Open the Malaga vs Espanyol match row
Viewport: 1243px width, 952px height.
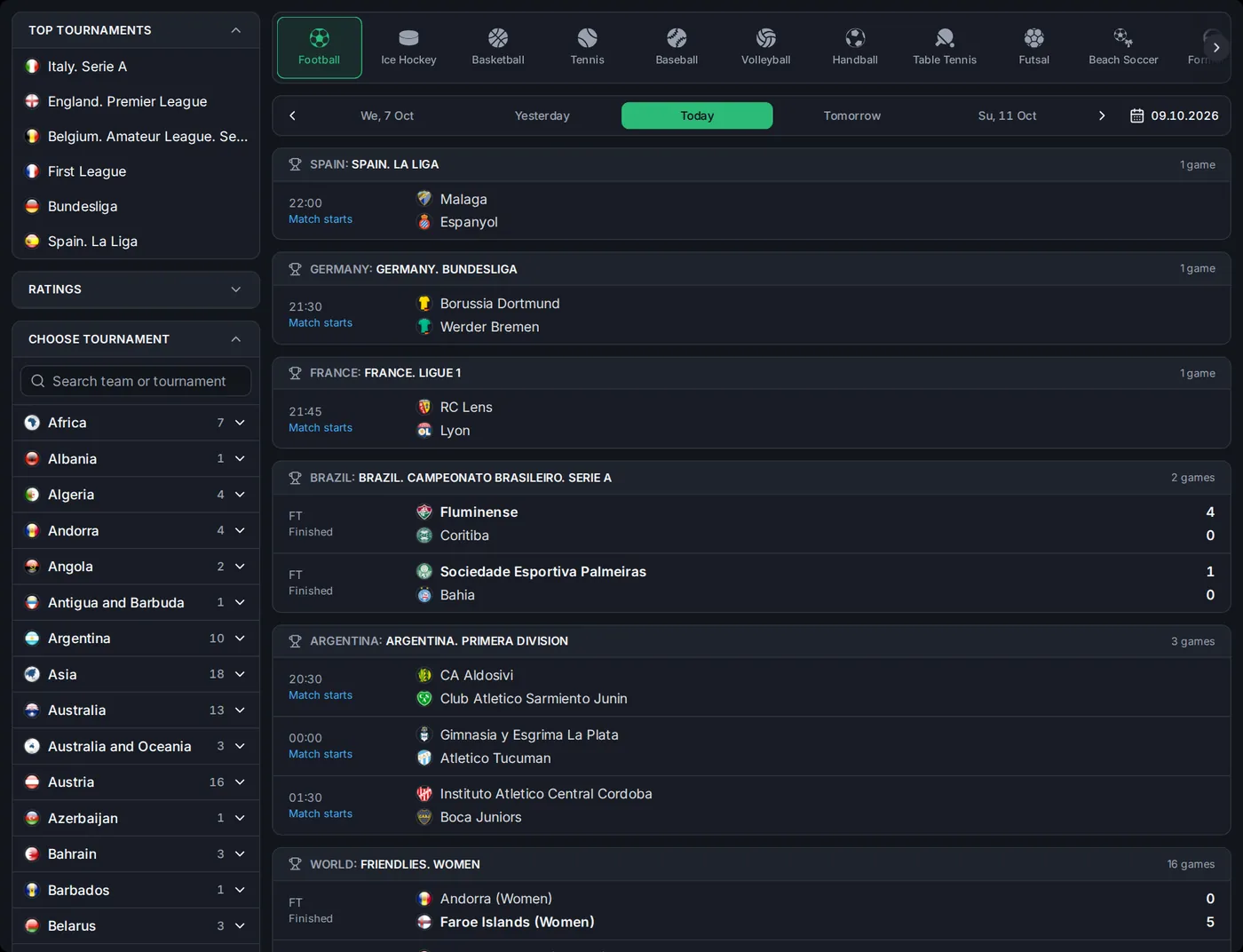[751, 210]
